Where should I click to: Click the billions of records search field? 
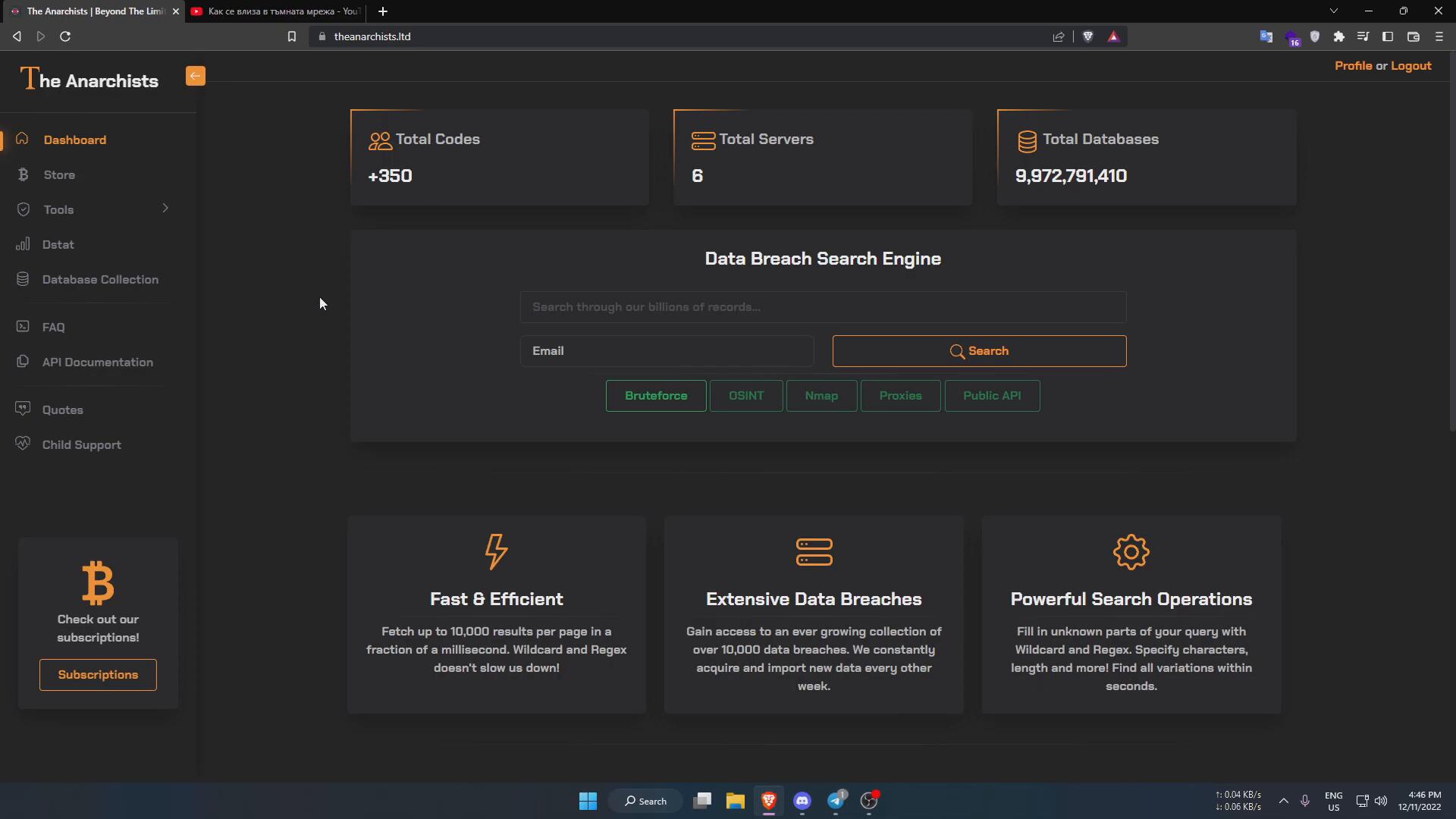(x=823, y=307)
